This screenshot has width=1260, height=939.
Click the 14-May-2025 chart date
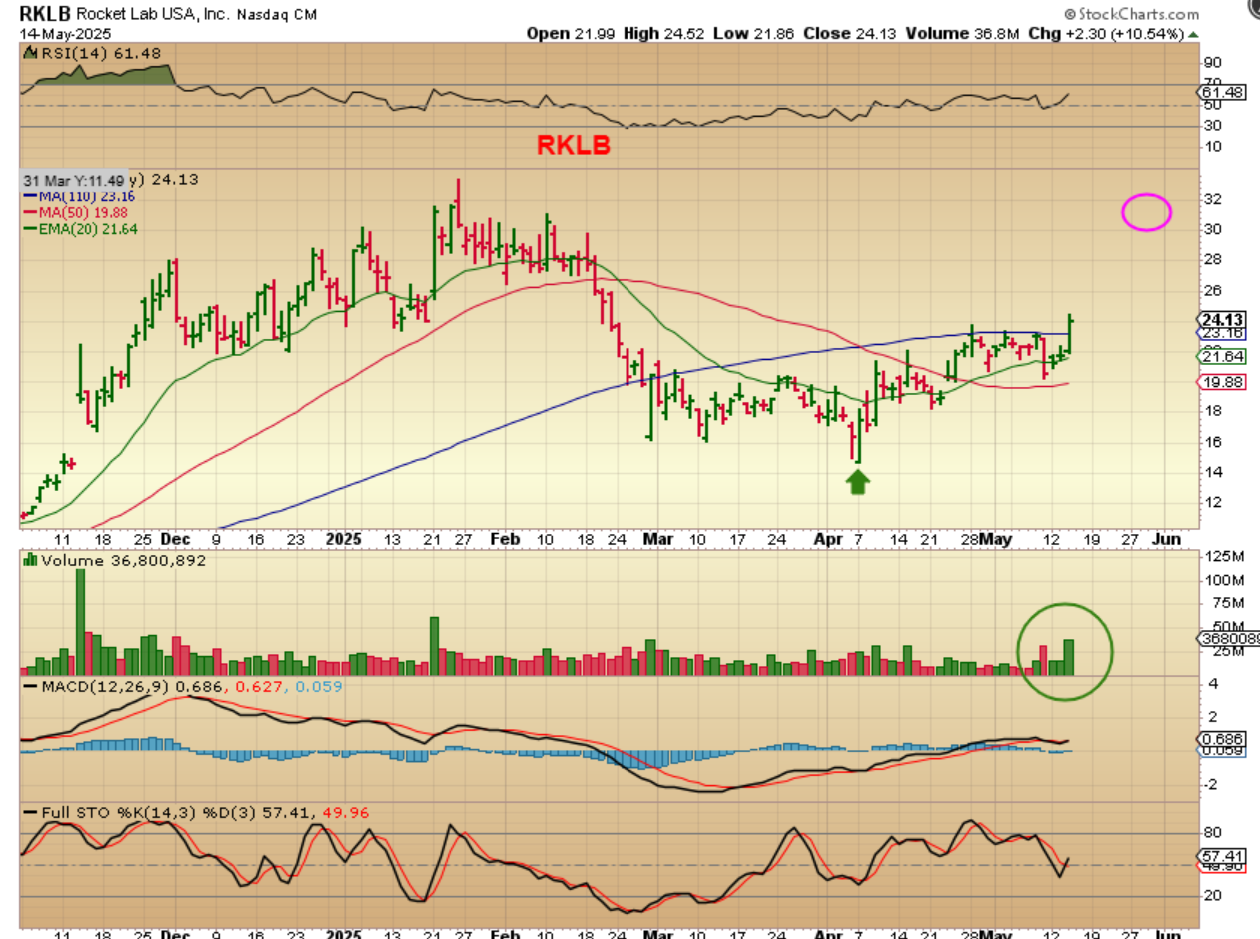pos(59,33)
